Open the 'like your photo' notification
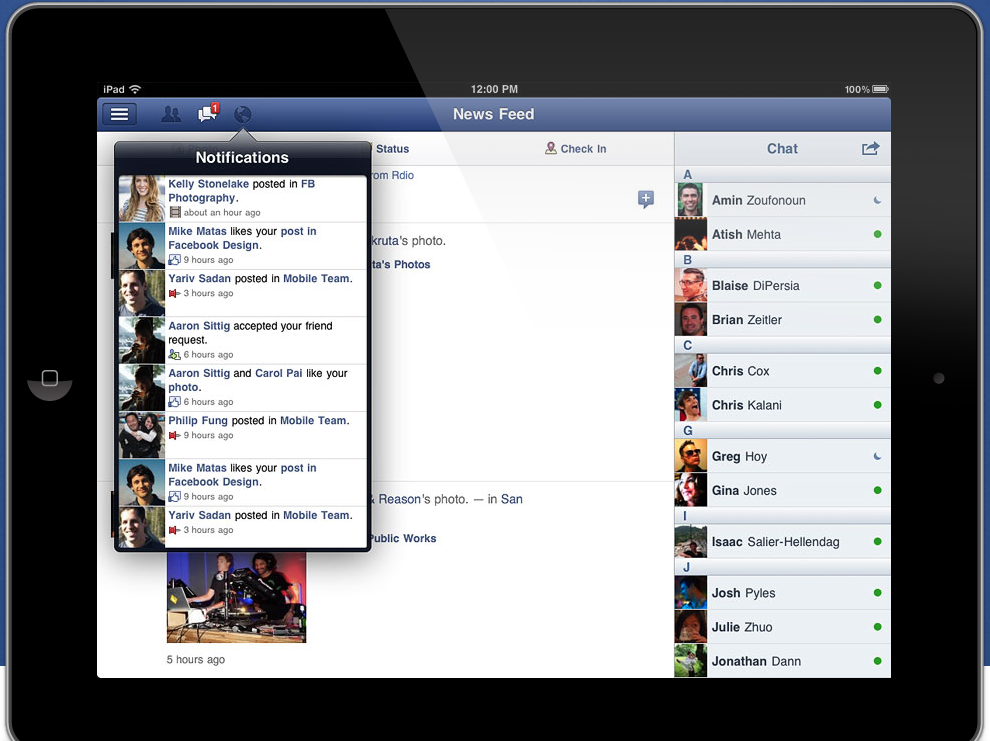The width and height of the screenshot is (990, 741). pos(242,388)
